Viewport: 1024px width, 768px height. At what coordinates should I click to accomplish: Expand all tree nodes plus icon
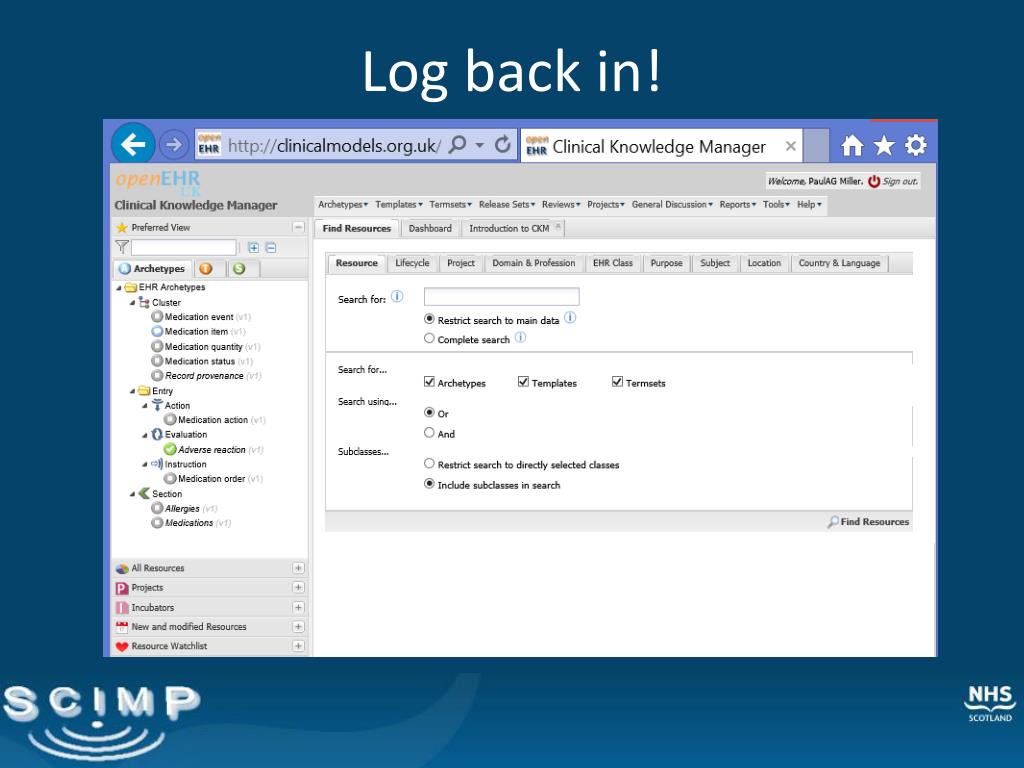[253, 248]
